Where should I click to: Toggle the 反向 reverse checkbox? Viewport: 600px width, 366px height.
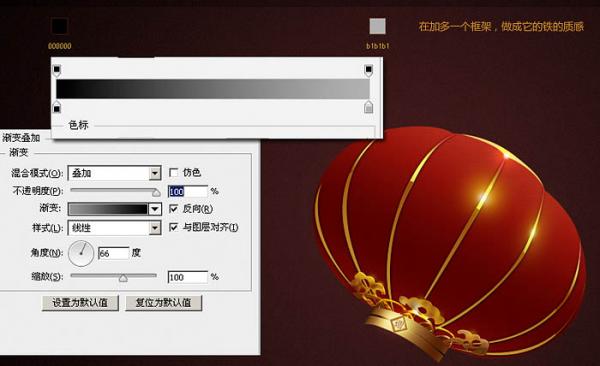174,209
